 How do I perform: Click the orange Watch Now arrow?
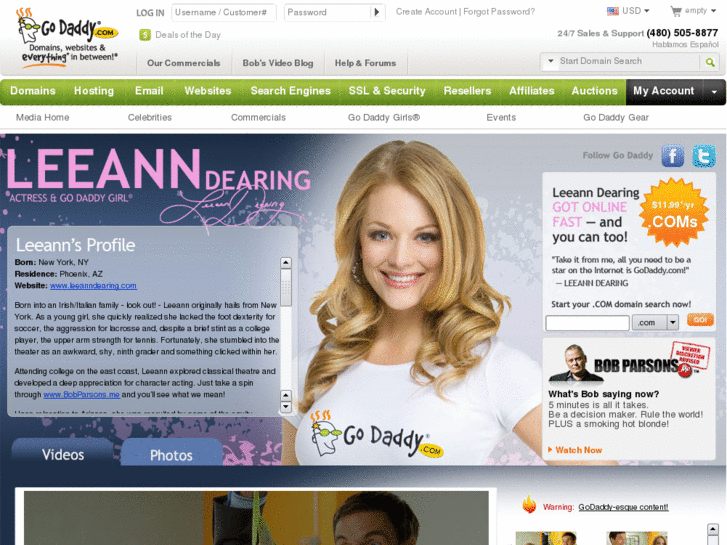(x=550, y=450)
